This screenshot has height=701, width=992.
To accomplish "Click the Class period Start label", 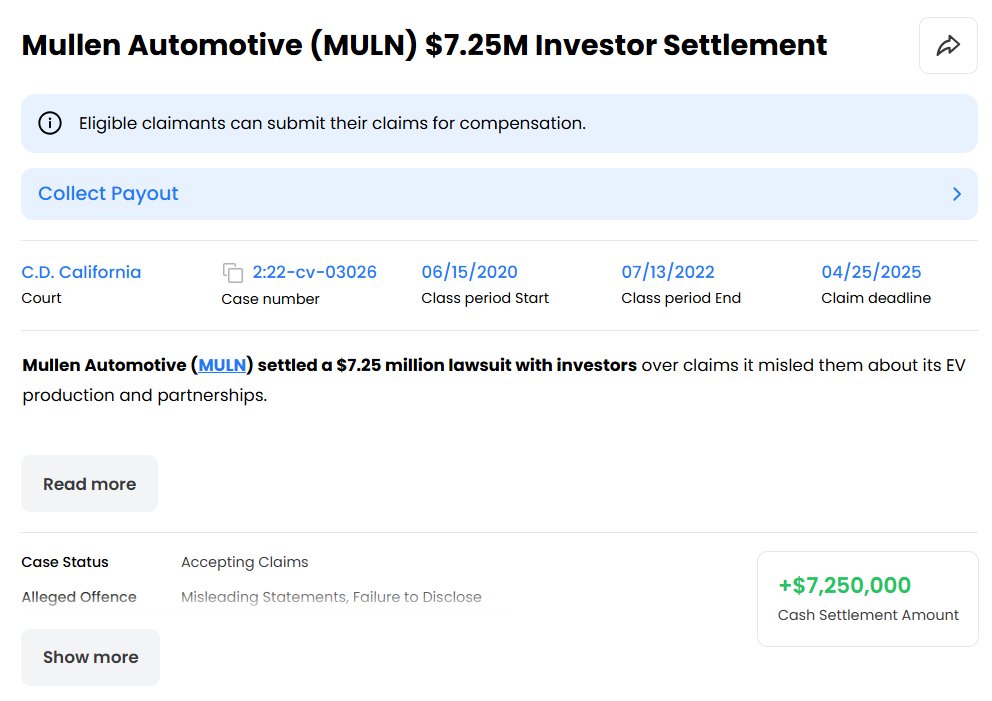I will click(485, 298).
